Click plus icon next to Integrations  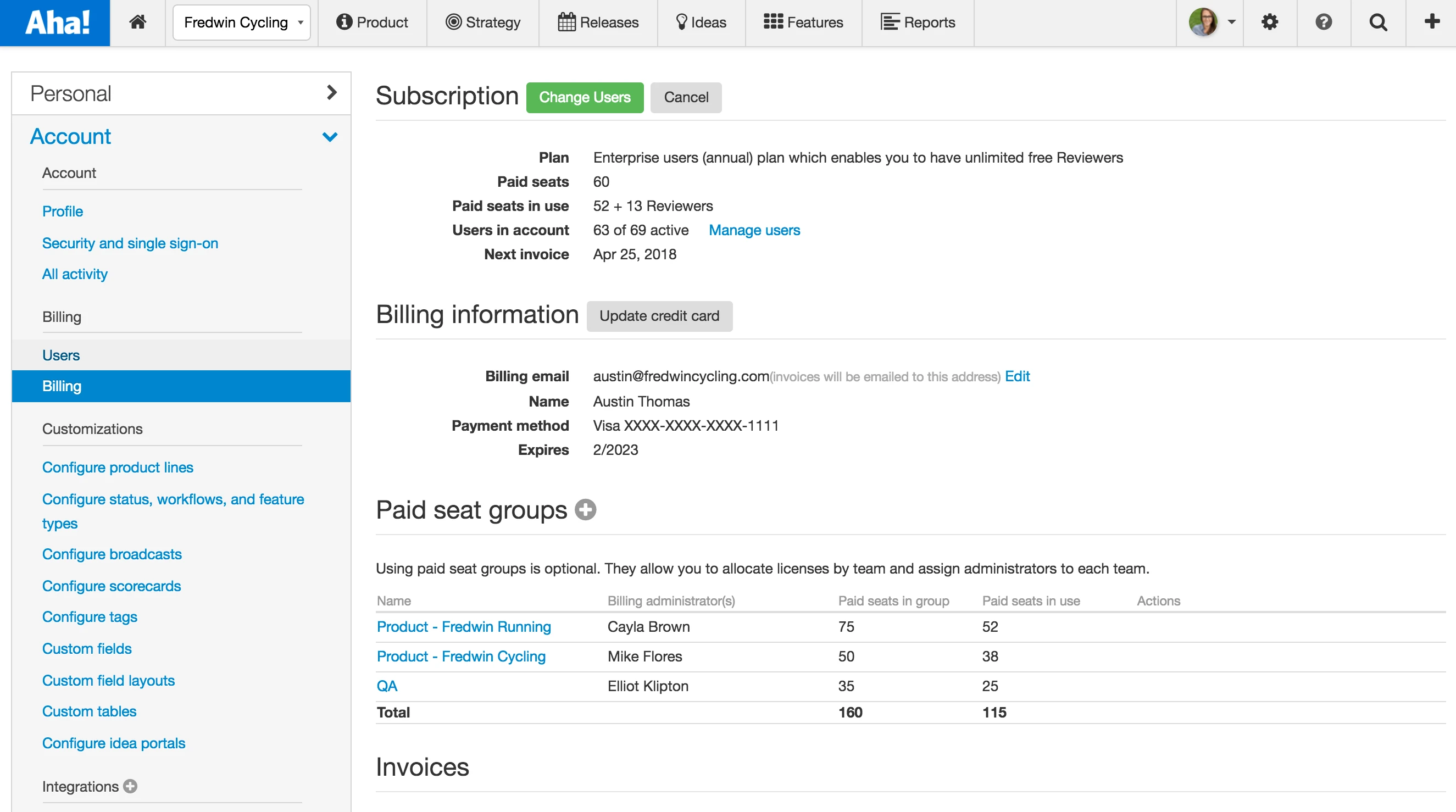(130, 786)
